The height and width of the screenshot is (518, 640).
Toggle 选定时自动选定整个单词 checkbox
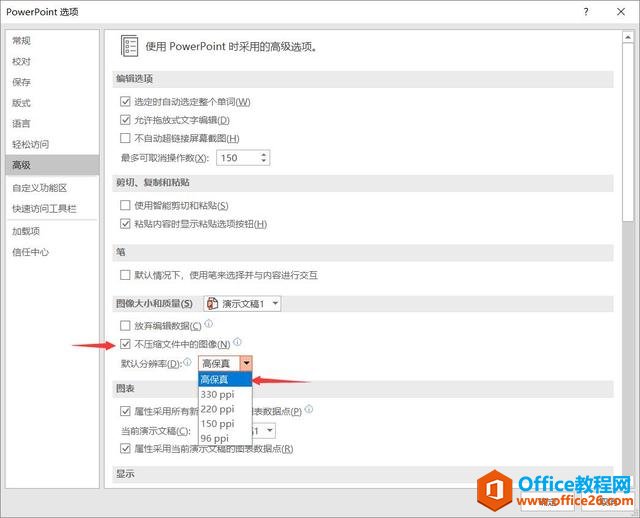[125, 101]
